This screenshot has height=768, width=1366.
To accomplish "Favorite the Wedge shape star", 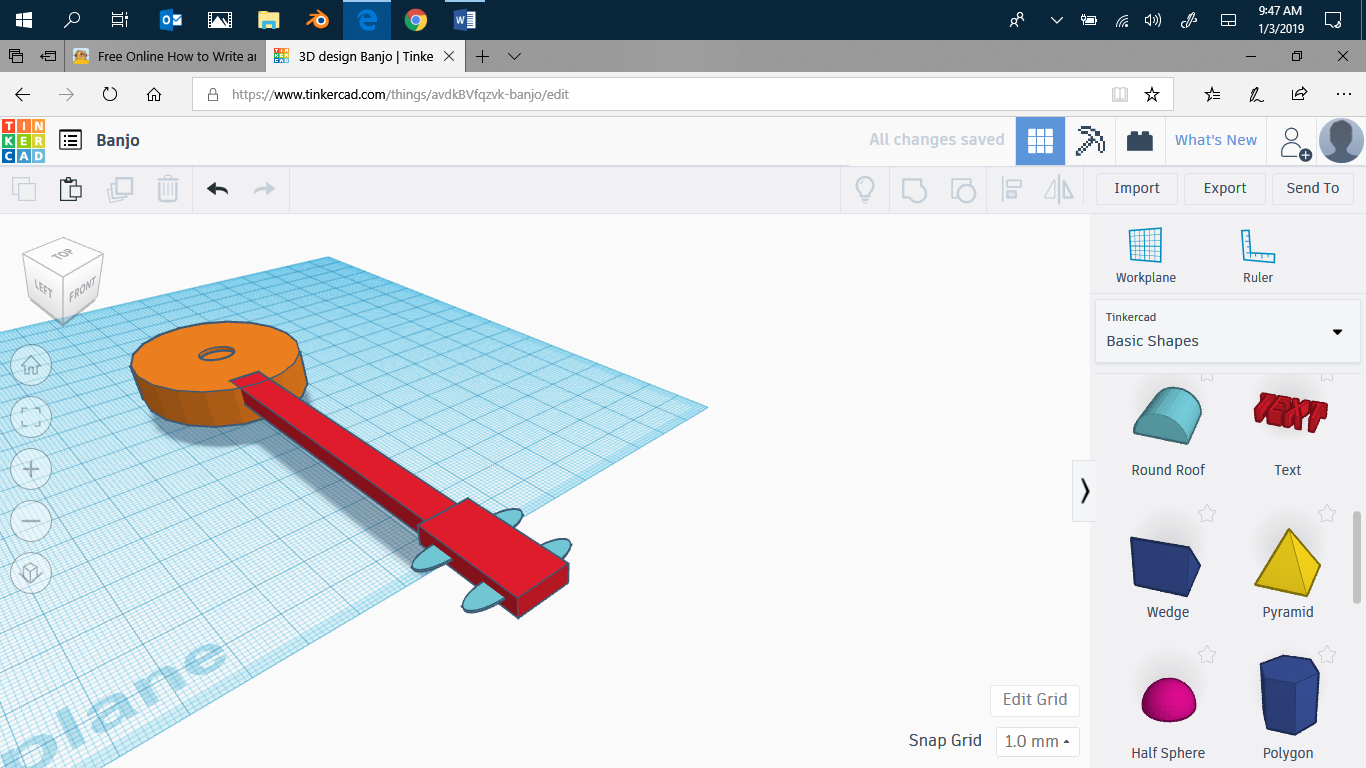I will tap(1207, 513).
